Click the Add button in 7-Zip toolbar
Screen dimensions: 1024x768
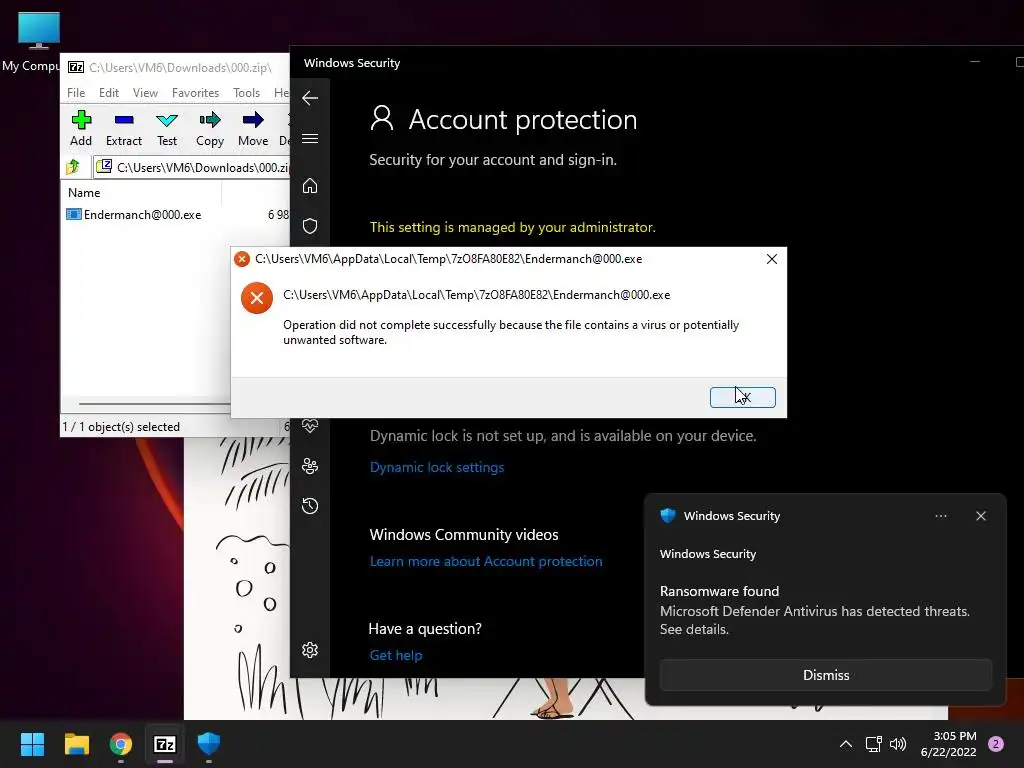(x=81, y=129)
